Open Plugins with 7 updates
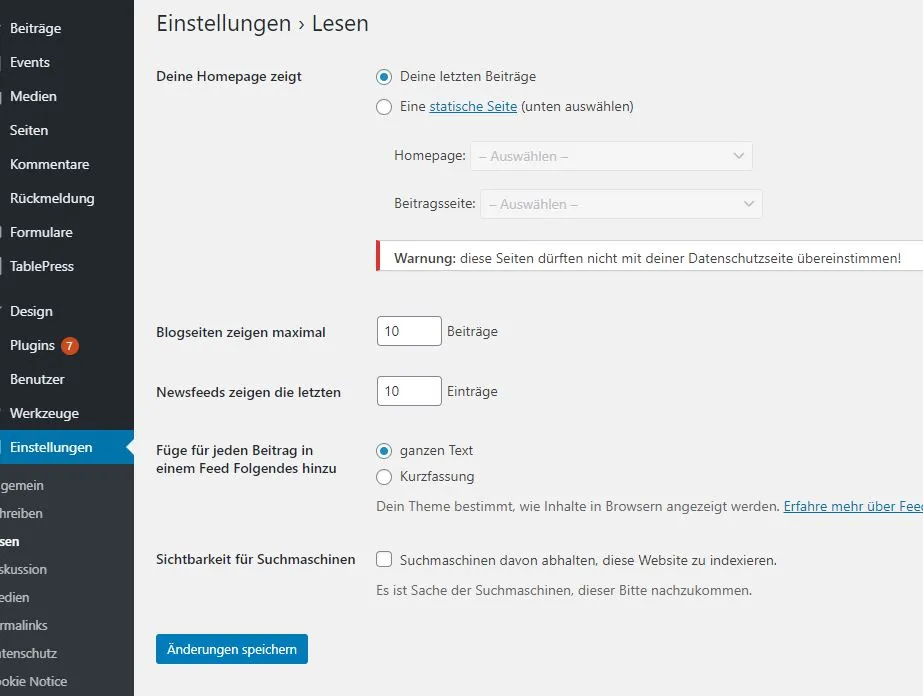This screenshot has width=923, height=696. pos(32,346)
